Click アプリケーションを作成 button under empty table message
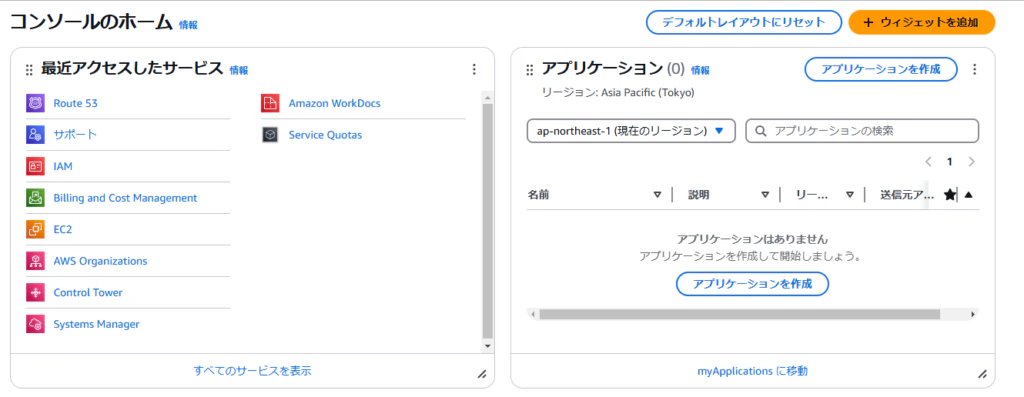1024x397 pixels. [x=752, y=284]
